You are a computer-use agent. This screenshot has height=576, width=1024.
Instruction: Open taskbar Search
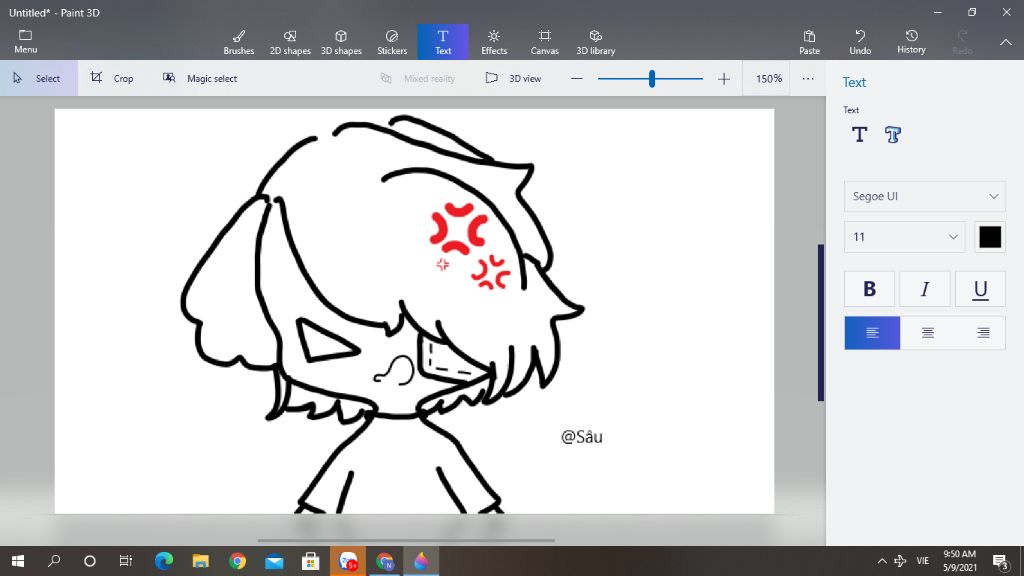[54, 561]
